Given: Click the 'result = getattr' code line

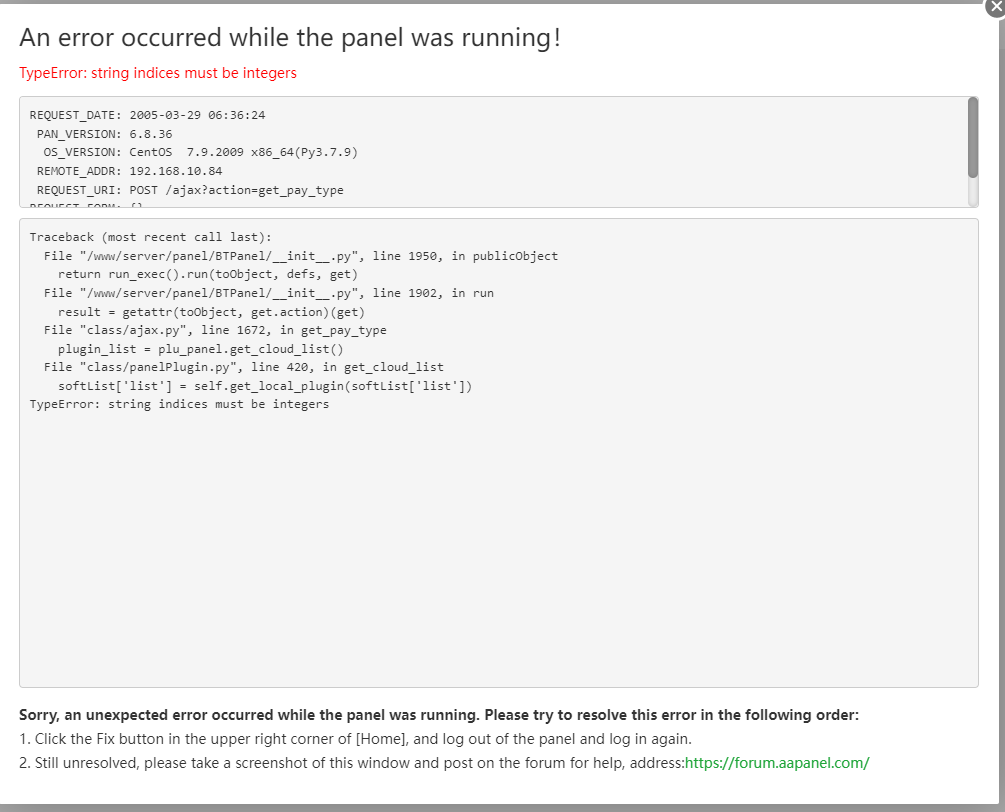Looking at the screenshot, I should (211, 312).
